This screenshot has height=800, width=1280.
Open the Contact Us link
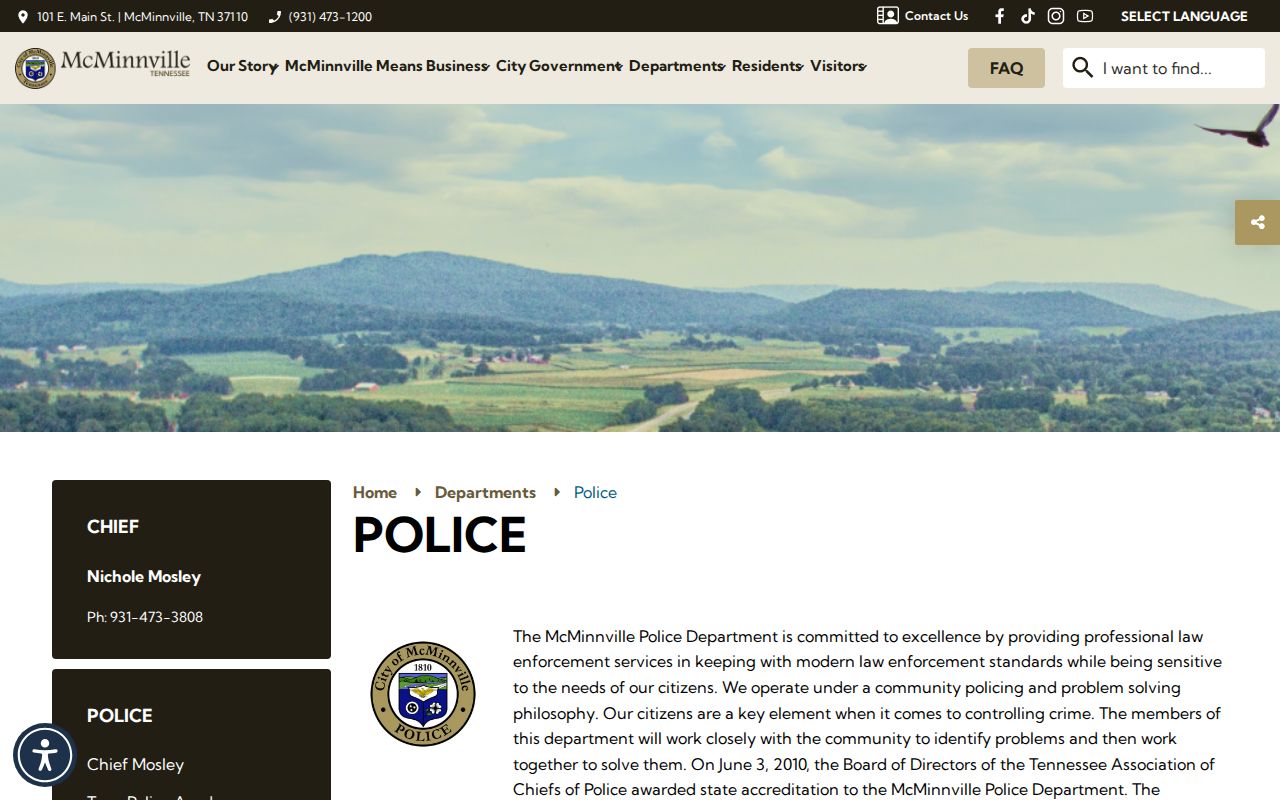pyautogui.click(x=936, y=16)
